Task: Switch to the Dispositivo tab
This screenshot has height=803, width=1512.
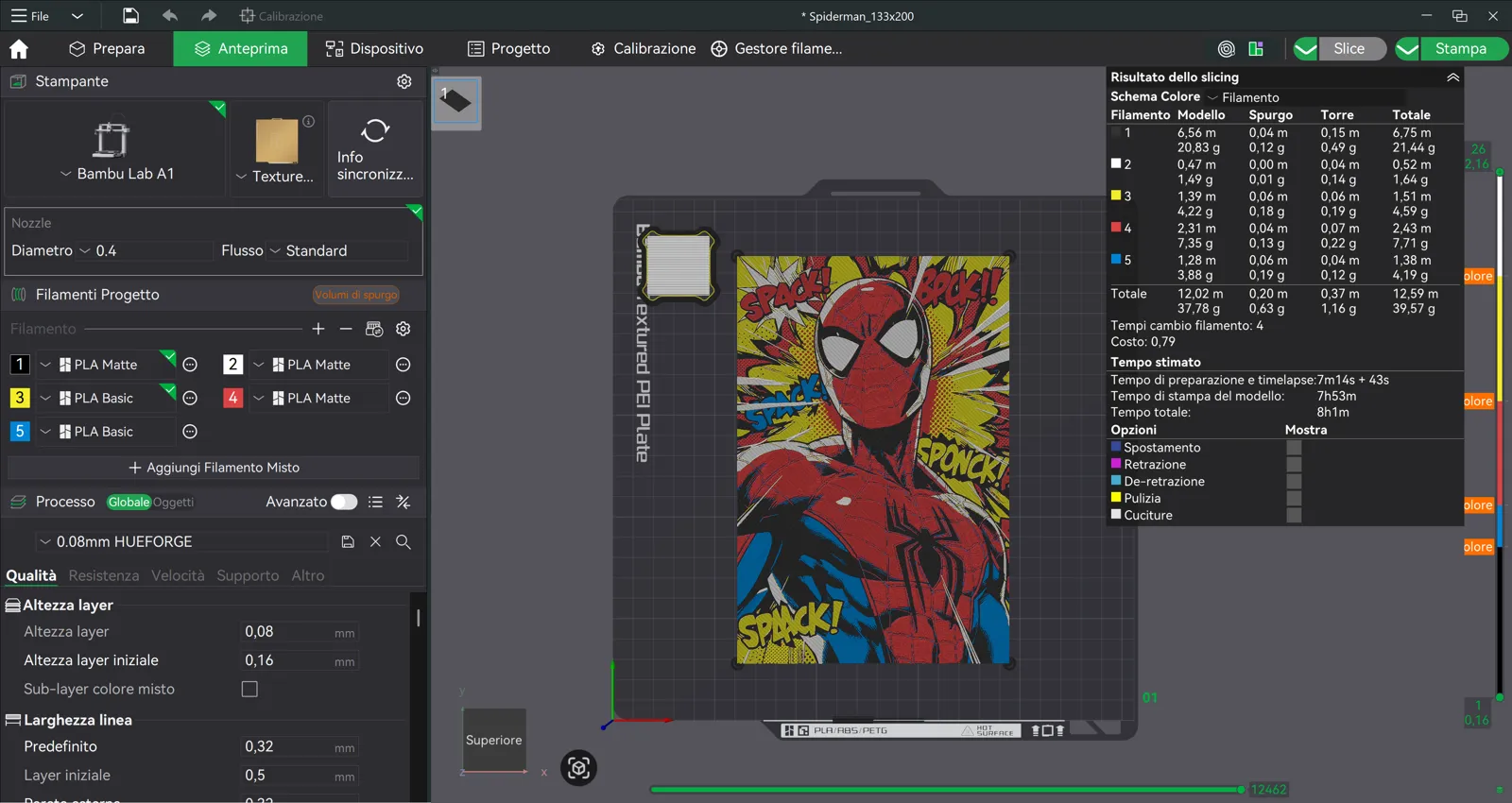Action: pyautogui.click(x=374, y=49)
